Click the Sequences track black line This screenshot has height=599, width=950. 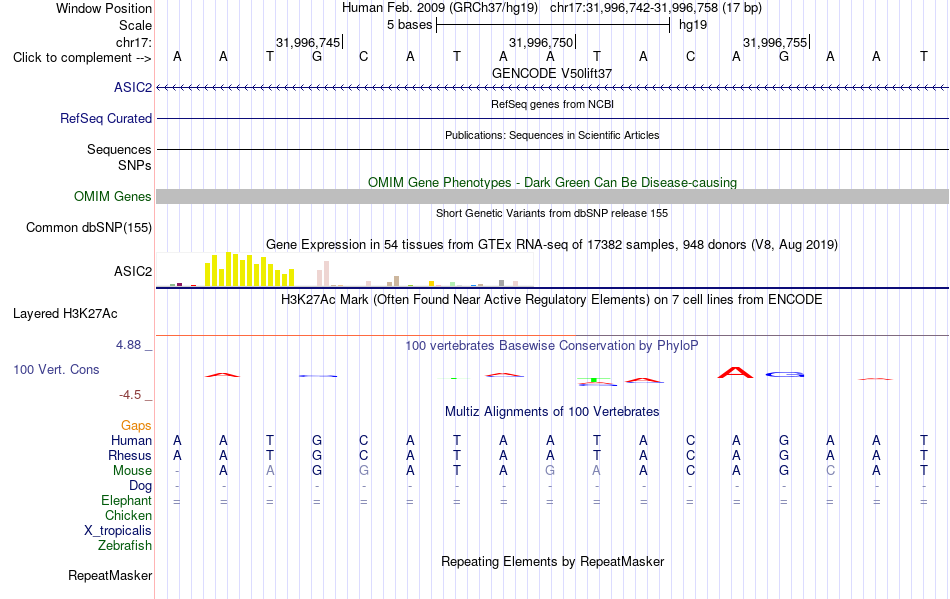point(553,150)
